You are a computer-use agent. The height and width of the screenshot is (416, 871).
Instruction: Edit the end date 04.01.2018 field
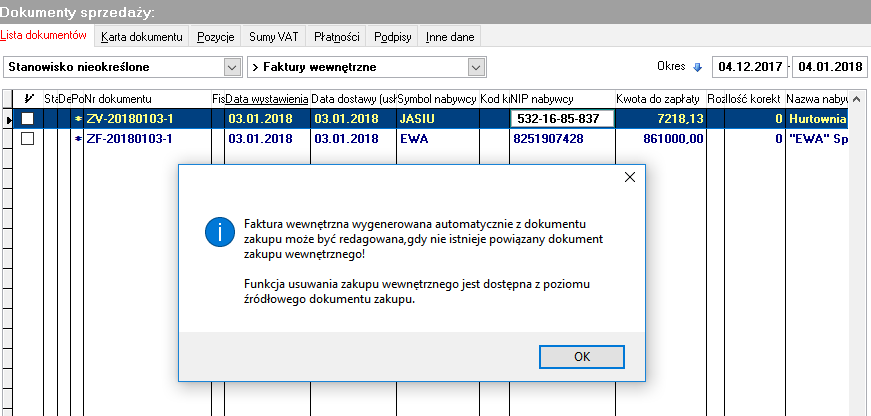[829, 67]
